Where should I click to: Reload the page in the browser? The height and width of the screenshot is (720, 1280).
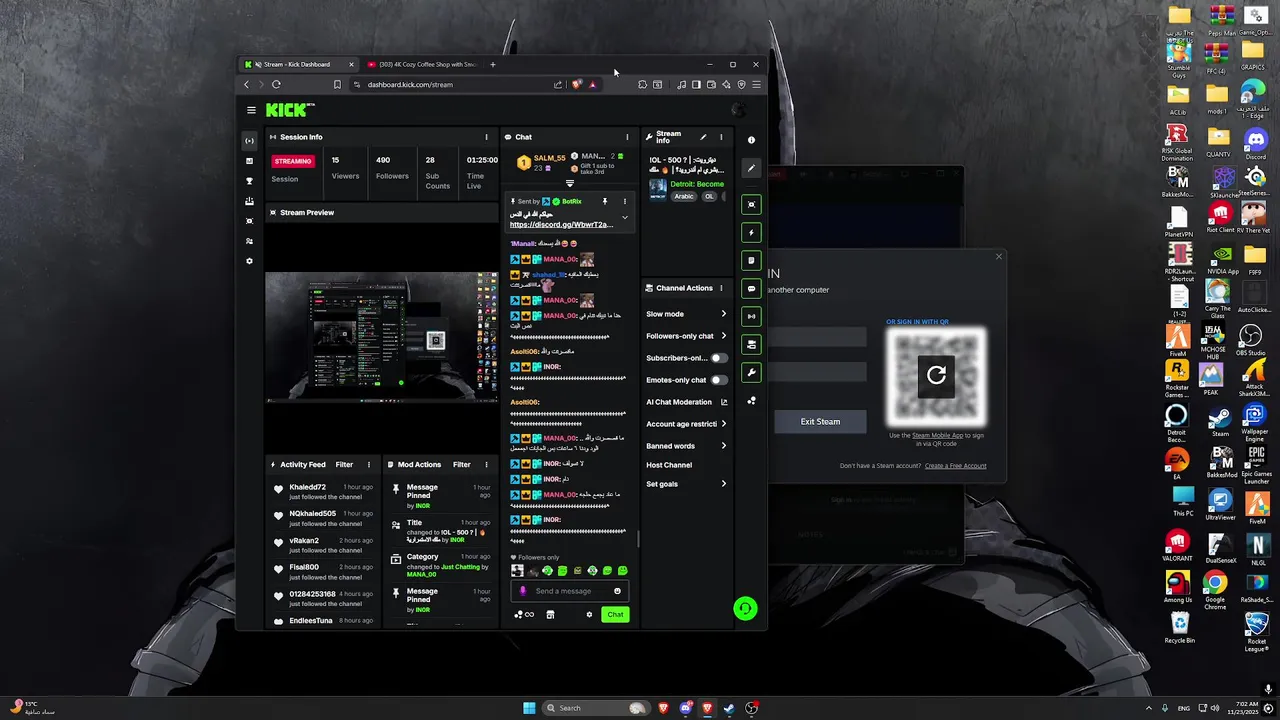coord(276,84)
